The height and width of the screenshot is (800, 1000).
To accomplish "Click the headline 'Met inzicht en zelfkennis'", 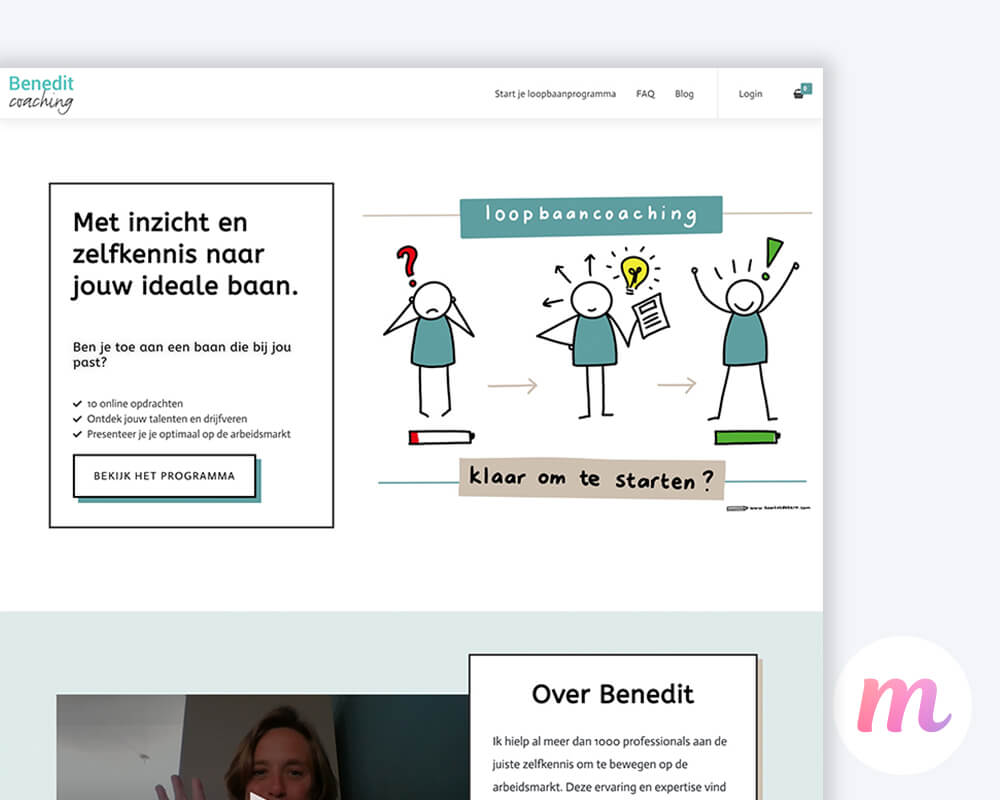I will (185, 254).
